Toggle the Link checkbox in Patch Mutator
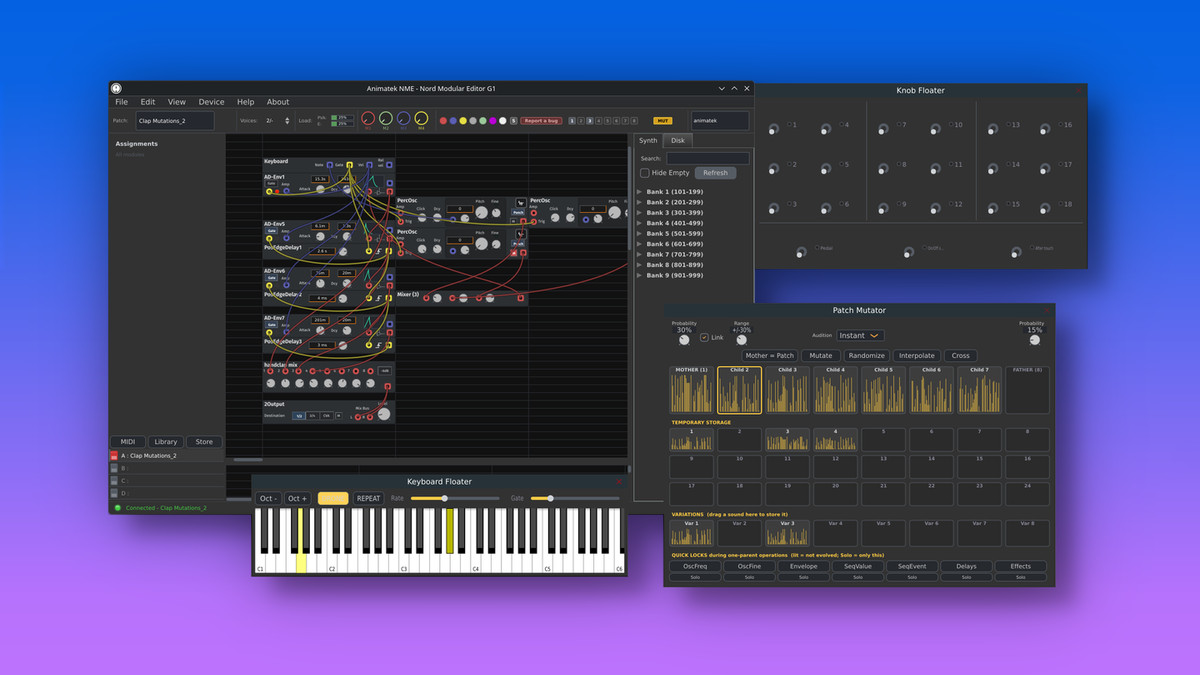This screenshot has width=1200, height=675. [x=705, y=337]
